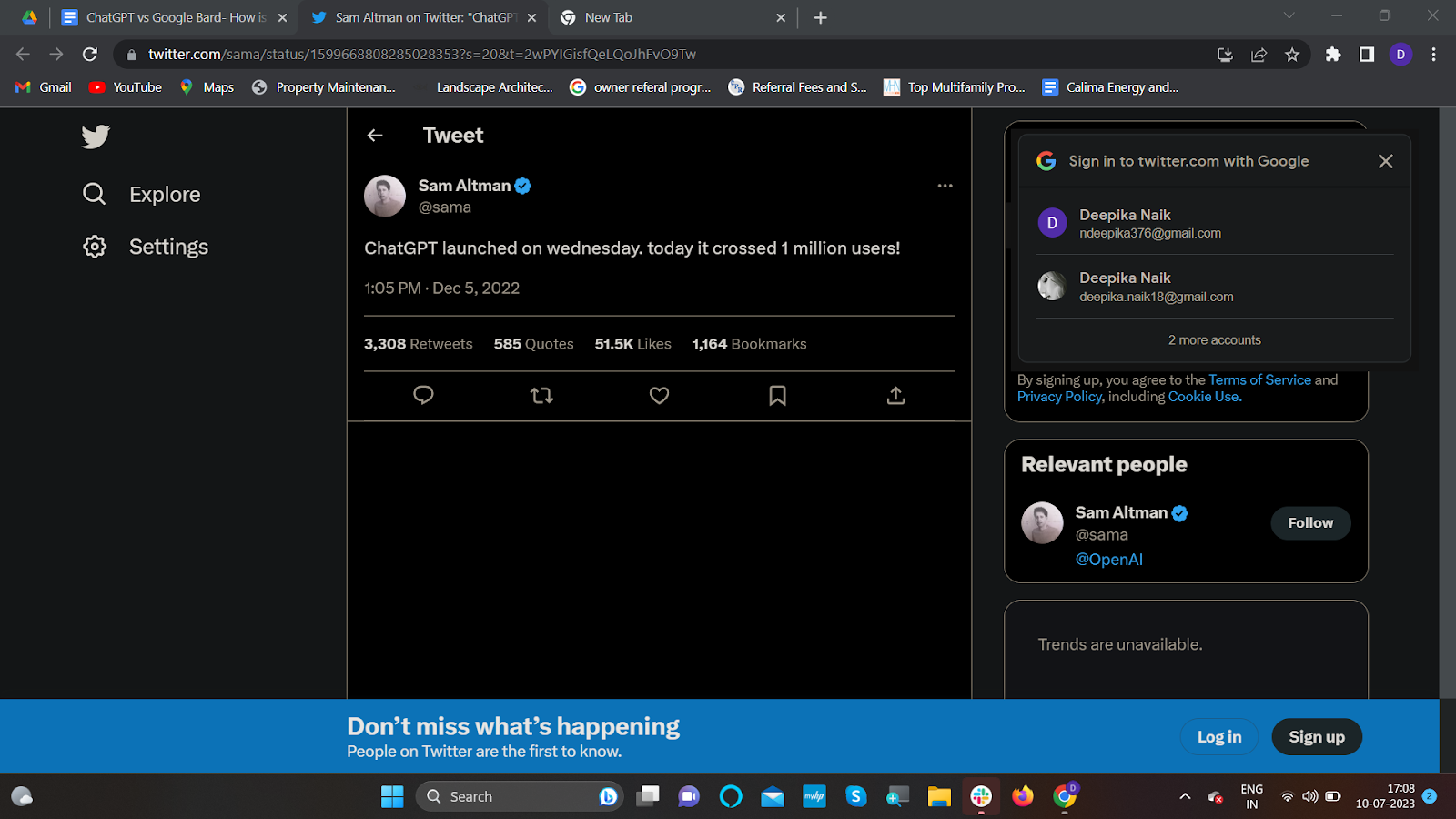Screen dimensions: 1456x819
Task: Select the Sam Altman on Twitter tab
Action: pos(424,17)
